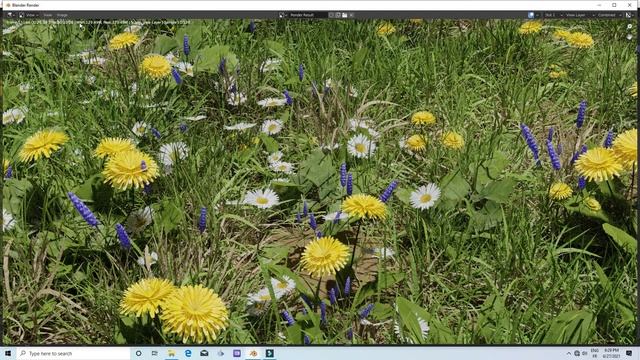Click the zoom magnifier gizmo on image
This screenshot has height=360, width=640.
(x=630, y=26)
